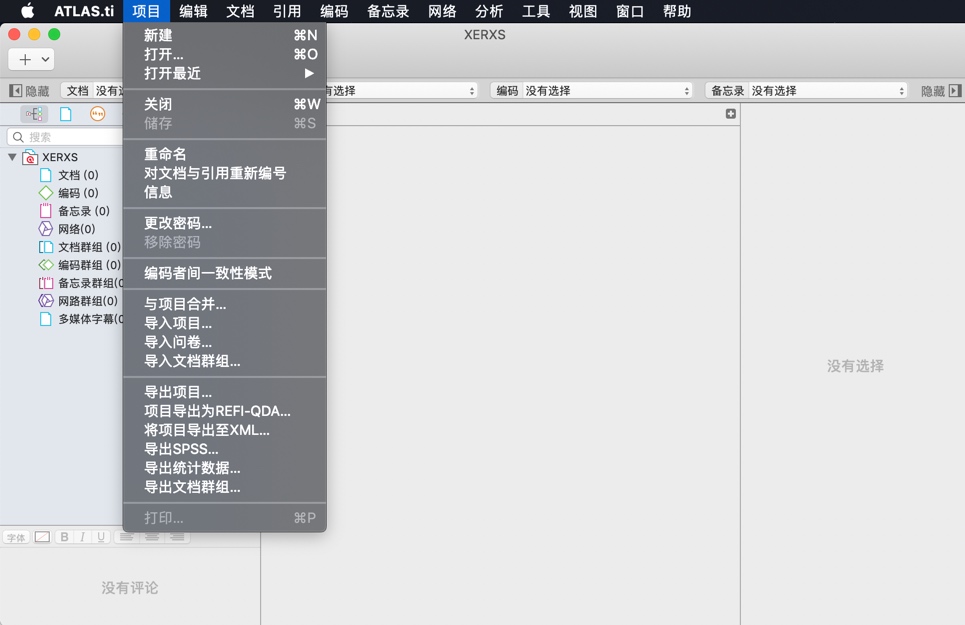Switch to quotations view icon
The width and height of the screenshot is (965, 625).
pos(97,114)
